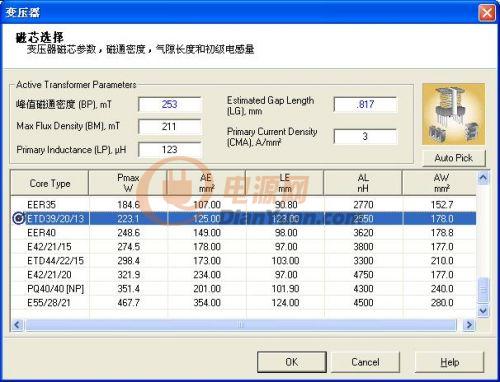Click the vertical scrollbar down arrow
Viewport: 500px width, 382px height.
pyautogui.click(x=483, y=311)
